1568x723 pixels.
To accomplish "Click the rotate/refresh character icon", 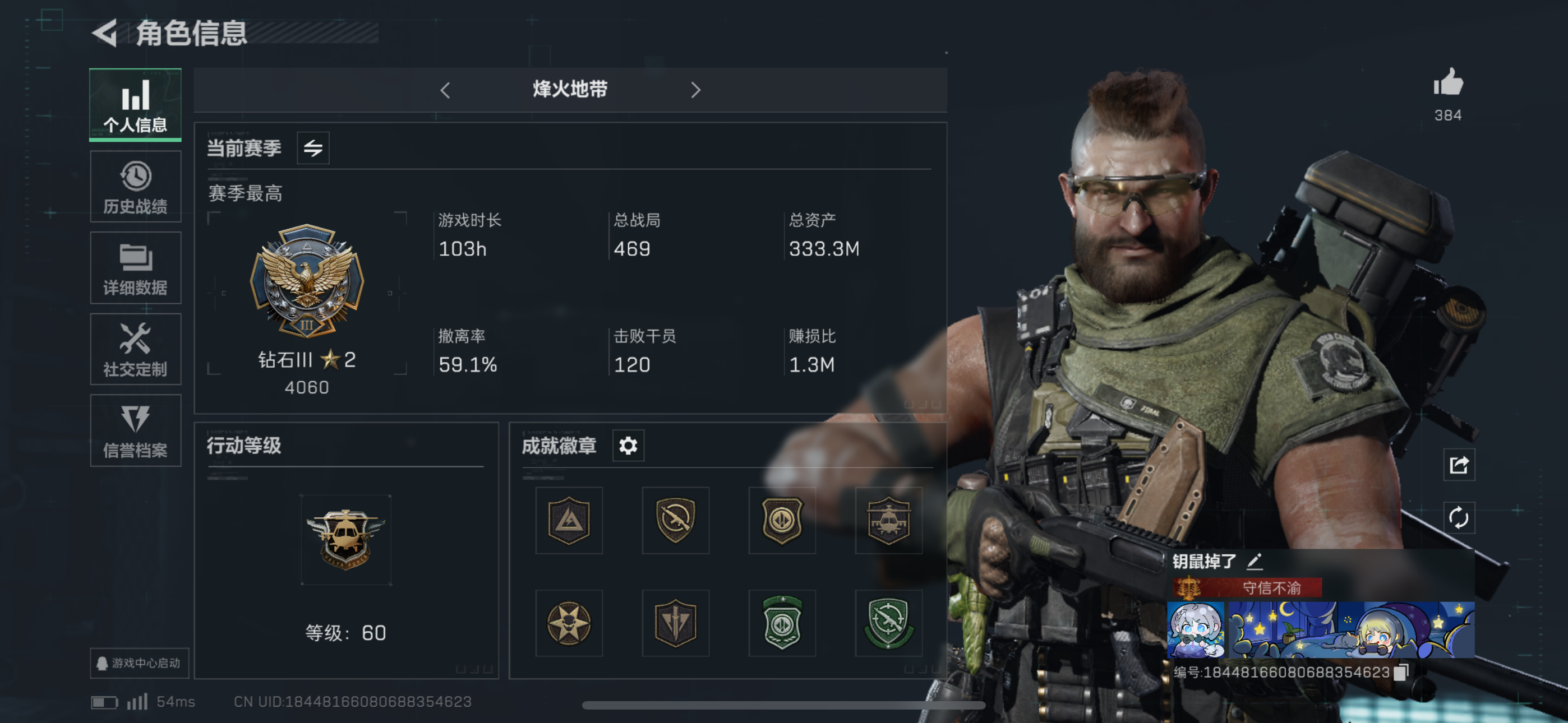I will click(x=1459, y=518).
